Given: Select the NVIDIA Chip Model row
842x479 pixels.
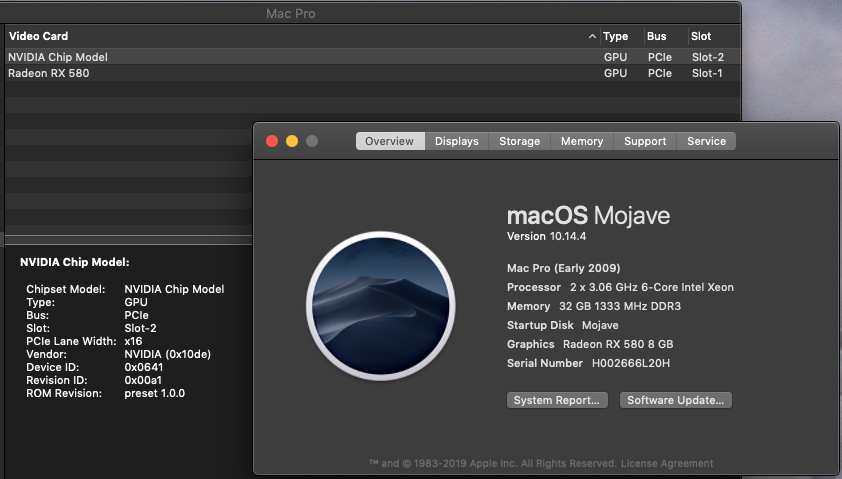Looking at the screenshot, I should tap(373, 57).
